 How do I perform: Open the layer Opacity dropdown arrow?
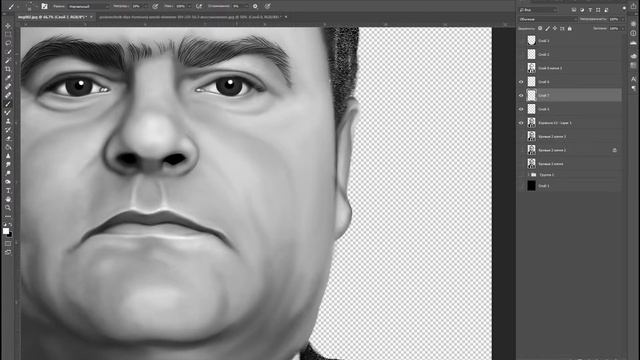pyautogui.click(x=622, y=19)
